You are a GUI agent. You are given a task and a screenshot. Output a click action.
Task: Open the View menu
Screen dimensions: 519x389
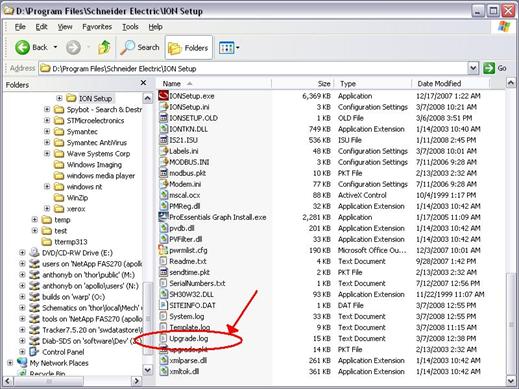tap(65, 27)
